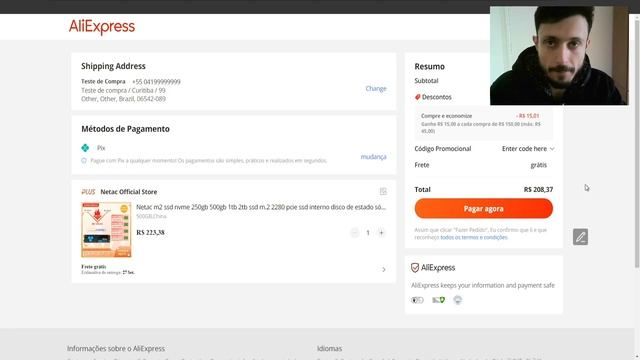640x360 pixels.
Task: Click 'mudança' to change payment method
Action: point(373,157)
